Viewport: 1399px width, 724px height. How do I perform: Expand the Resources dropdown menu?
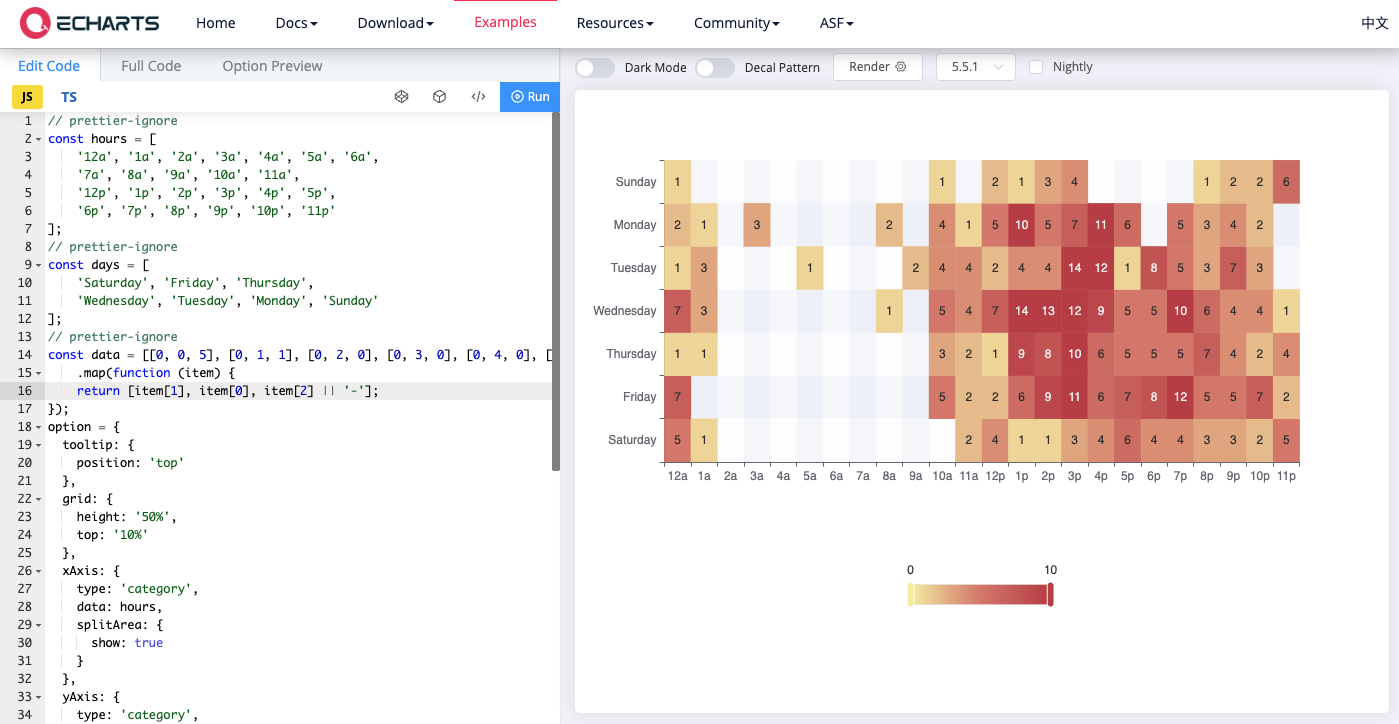(615, 23)
